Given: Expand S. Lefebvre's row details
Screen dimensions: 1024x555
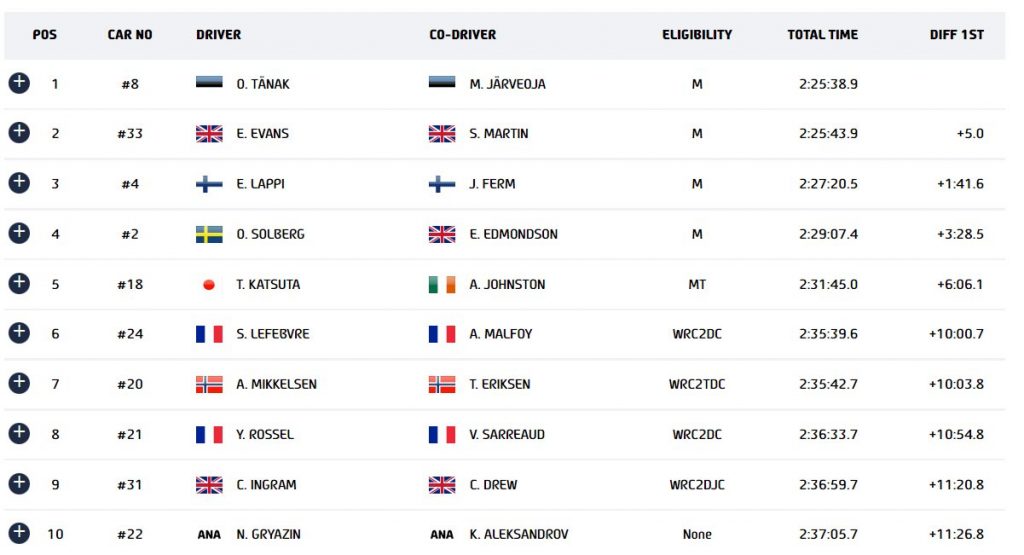Looking at the screenshot, I should pyautogui.click(x=19, y=333).
